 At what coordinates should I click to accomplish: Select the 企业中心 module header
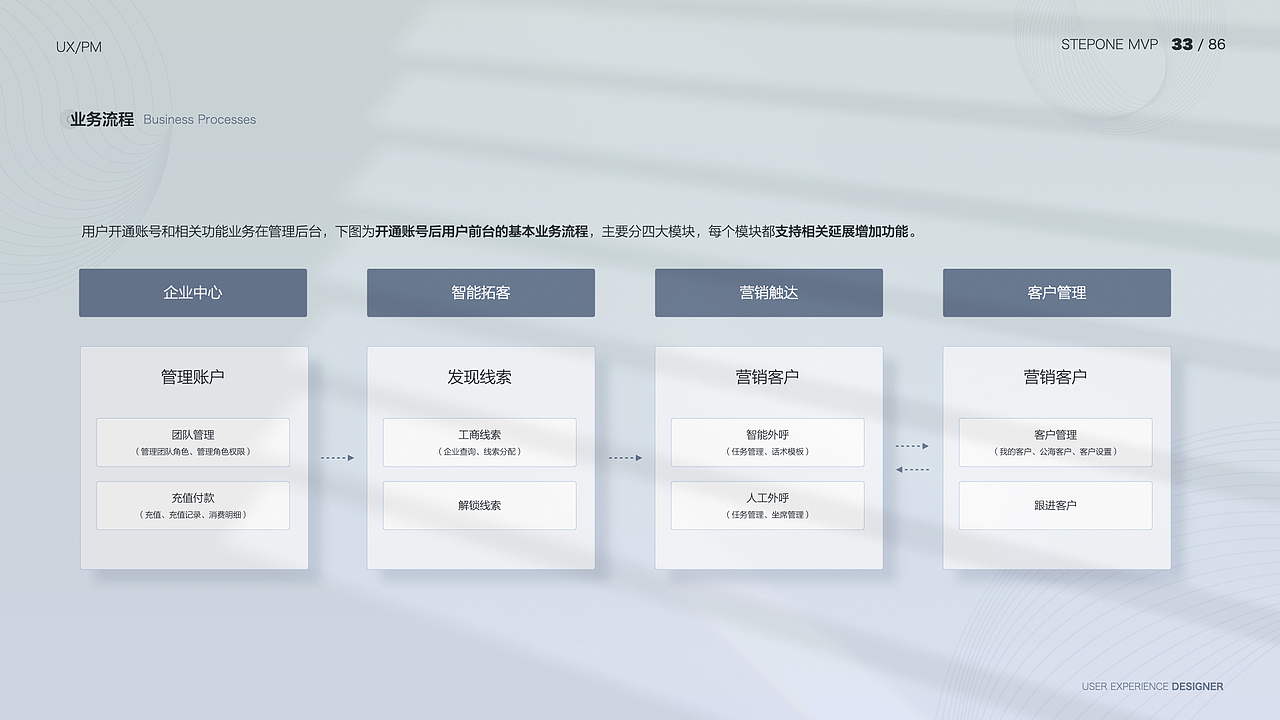tap(192, 292)
